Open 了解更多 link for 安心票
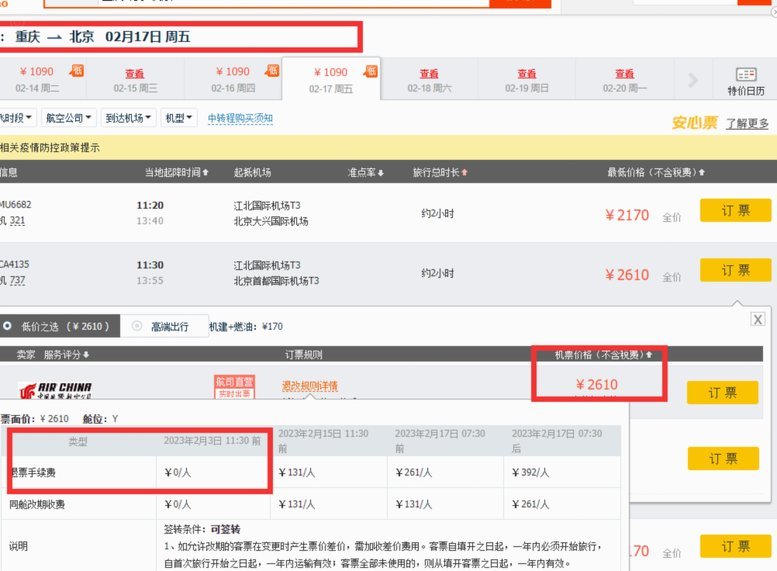This screenshot has height=571, width=777. tap(747, 123)
